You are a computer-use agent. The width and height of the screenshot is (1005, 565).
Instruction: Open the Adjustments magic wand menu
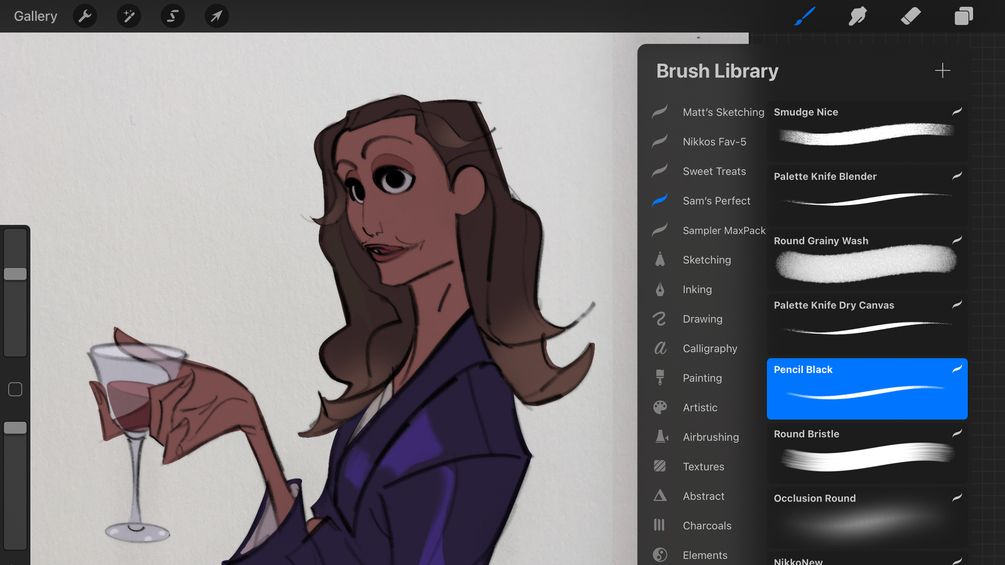[129, 16]
